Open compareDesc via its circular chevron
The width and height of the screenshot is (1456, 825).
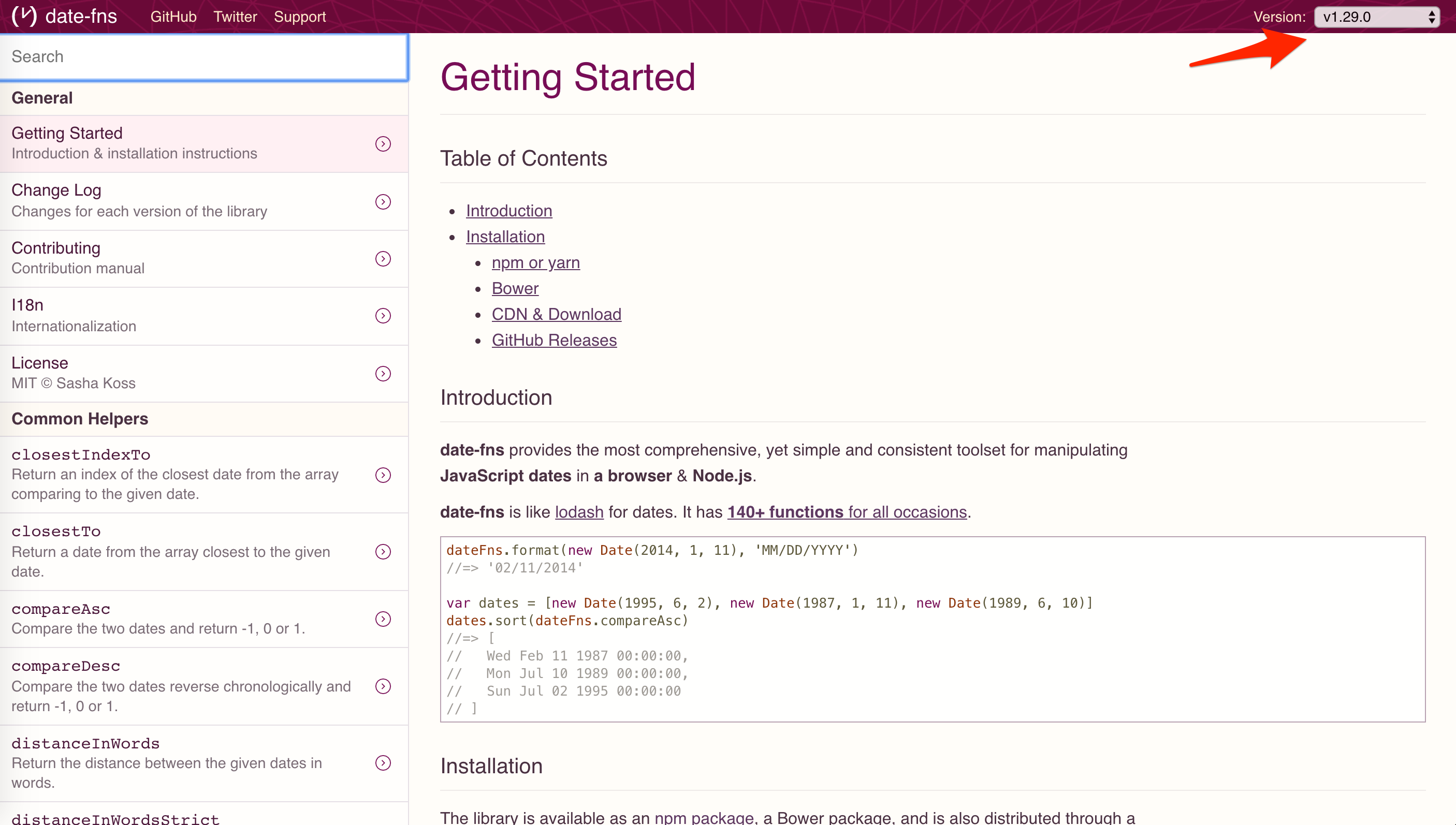(x=383, y=686)
